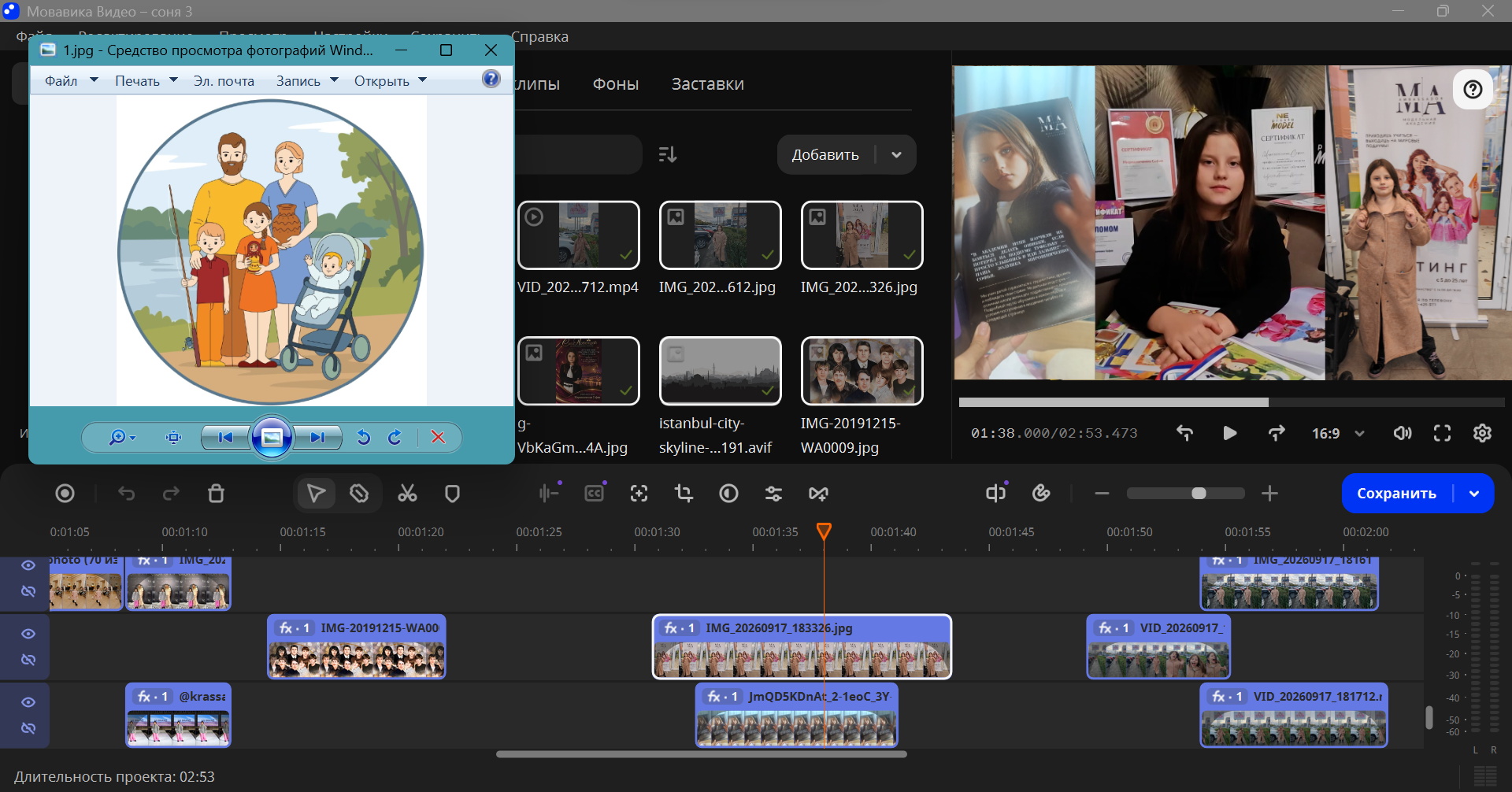Click the Сохранить button
Viewport: 1512px width, 792px height.
tap(1396, 494)
